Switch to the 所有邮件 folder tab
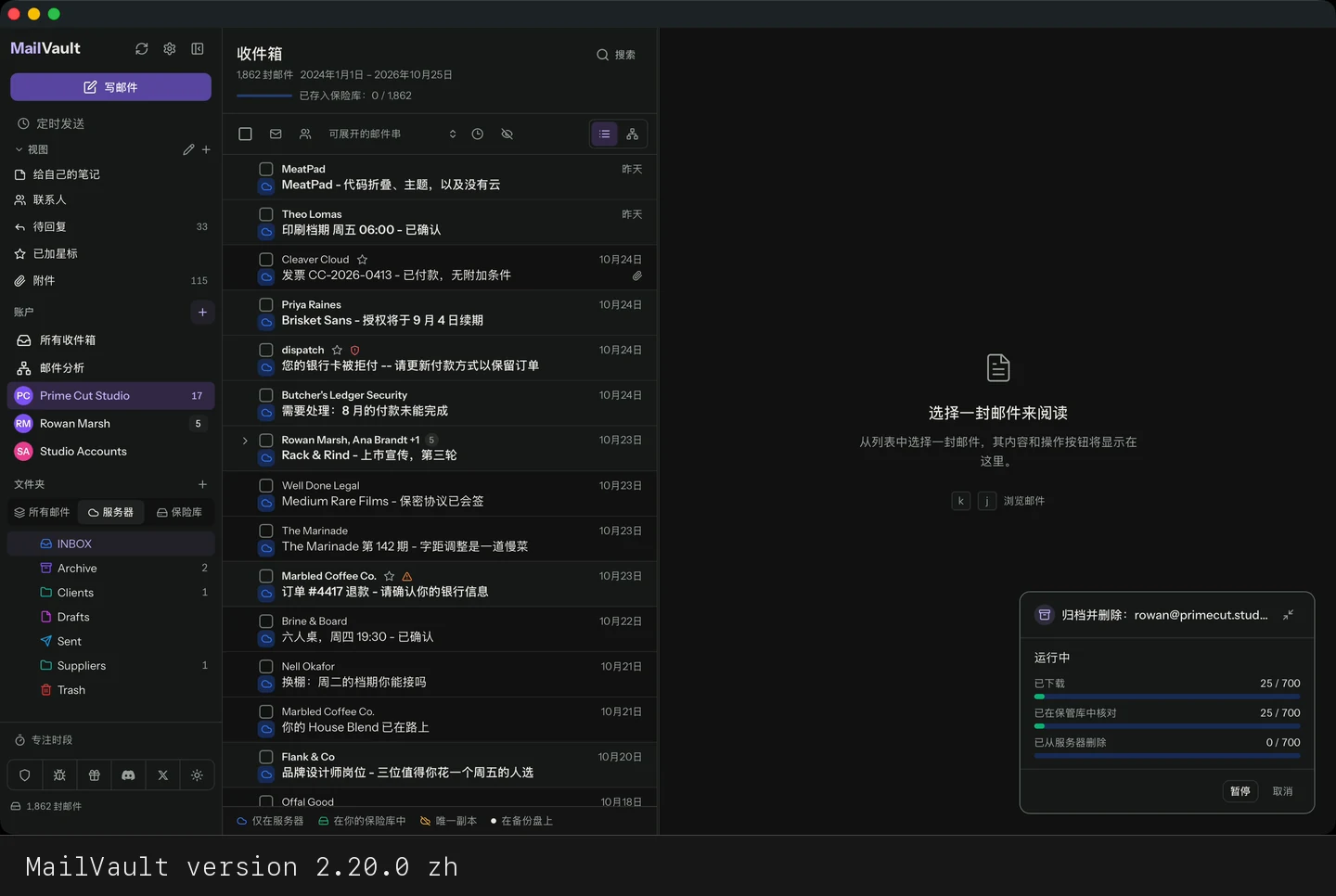 coord(42,512)
